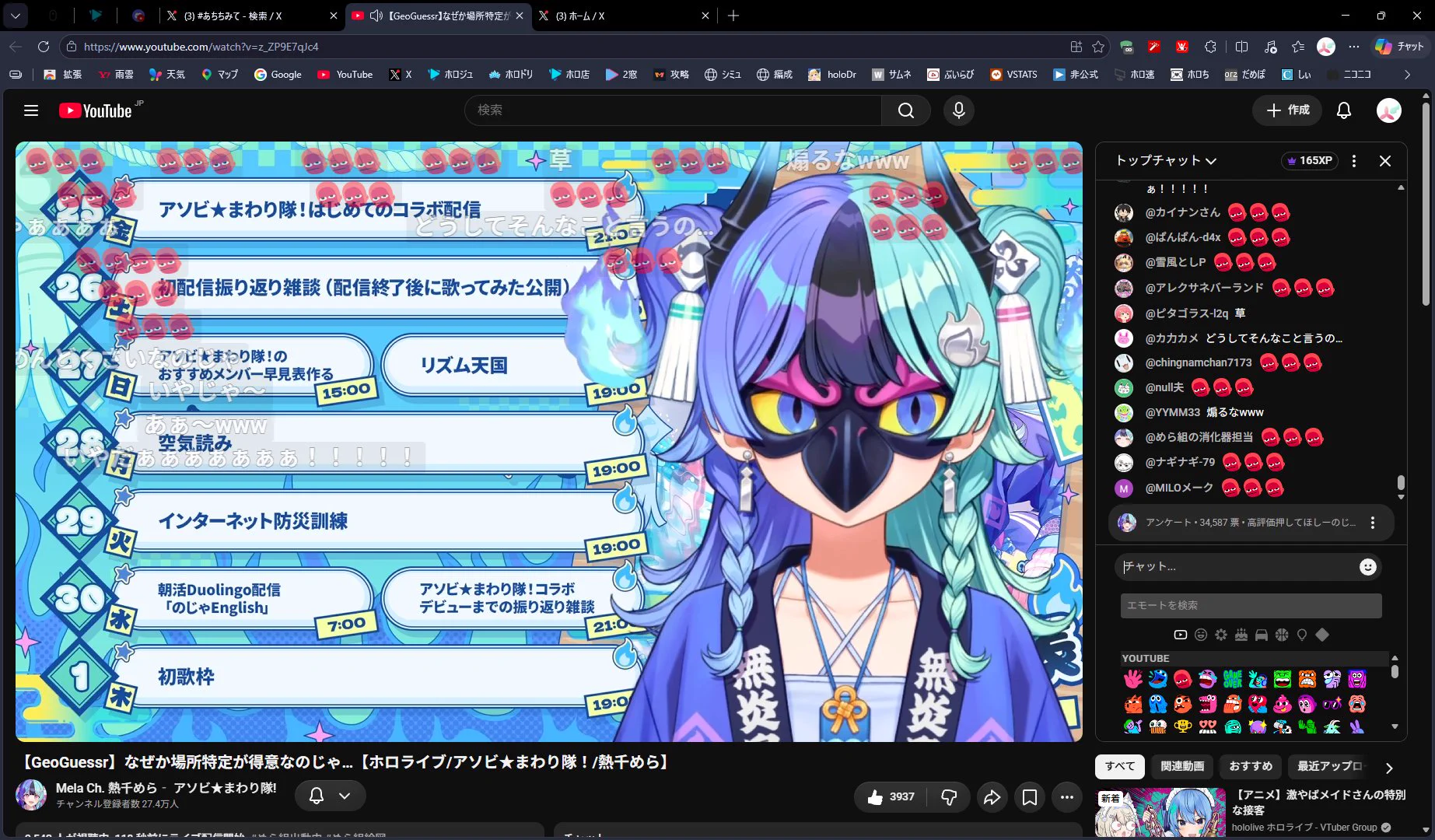Select the おすすめ filter chip

click(x=1251, y=766)
